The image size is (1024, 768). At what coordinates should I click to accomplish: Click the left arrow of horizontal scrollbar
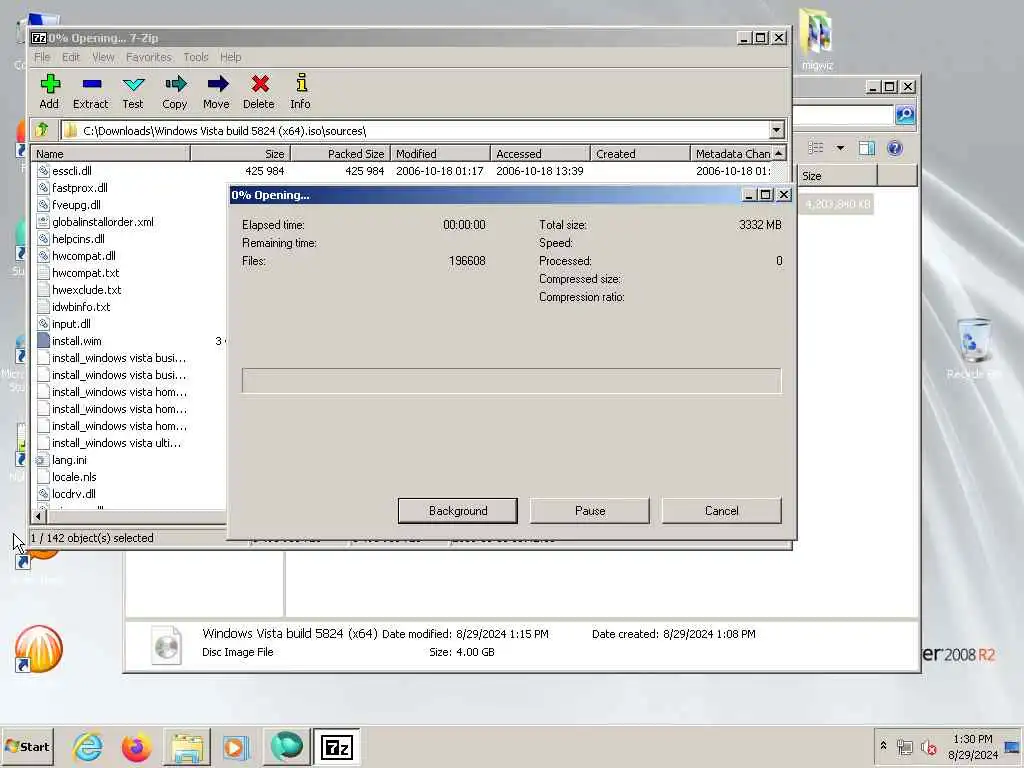pos(38,517)
